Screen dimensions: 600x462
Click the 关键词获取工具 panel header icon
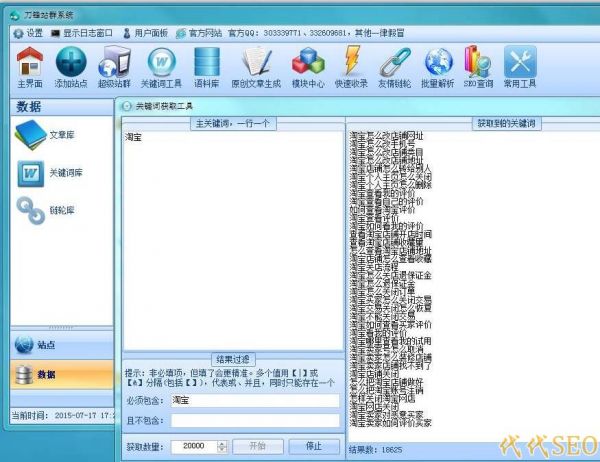pyautogui.click(x=126, y=106)
